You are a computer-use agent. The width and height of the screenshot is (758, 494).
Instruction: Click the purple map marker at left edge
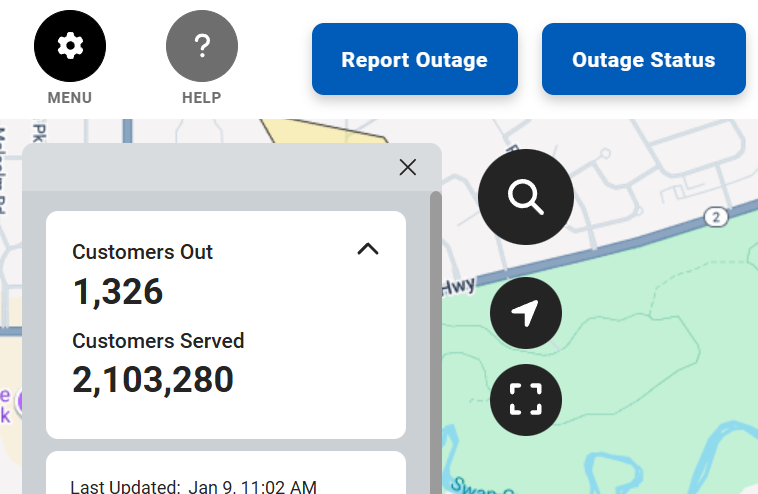click(20, 402)
